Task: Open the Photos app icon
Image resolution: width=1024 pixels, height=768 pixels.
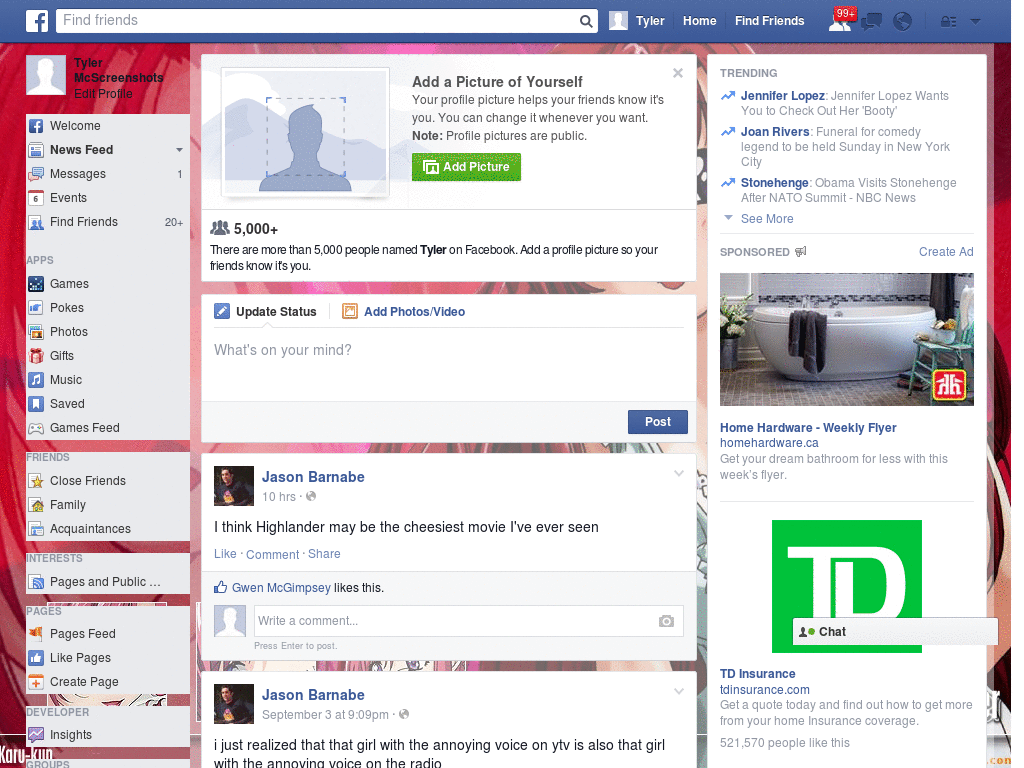Action: (36, 332)
